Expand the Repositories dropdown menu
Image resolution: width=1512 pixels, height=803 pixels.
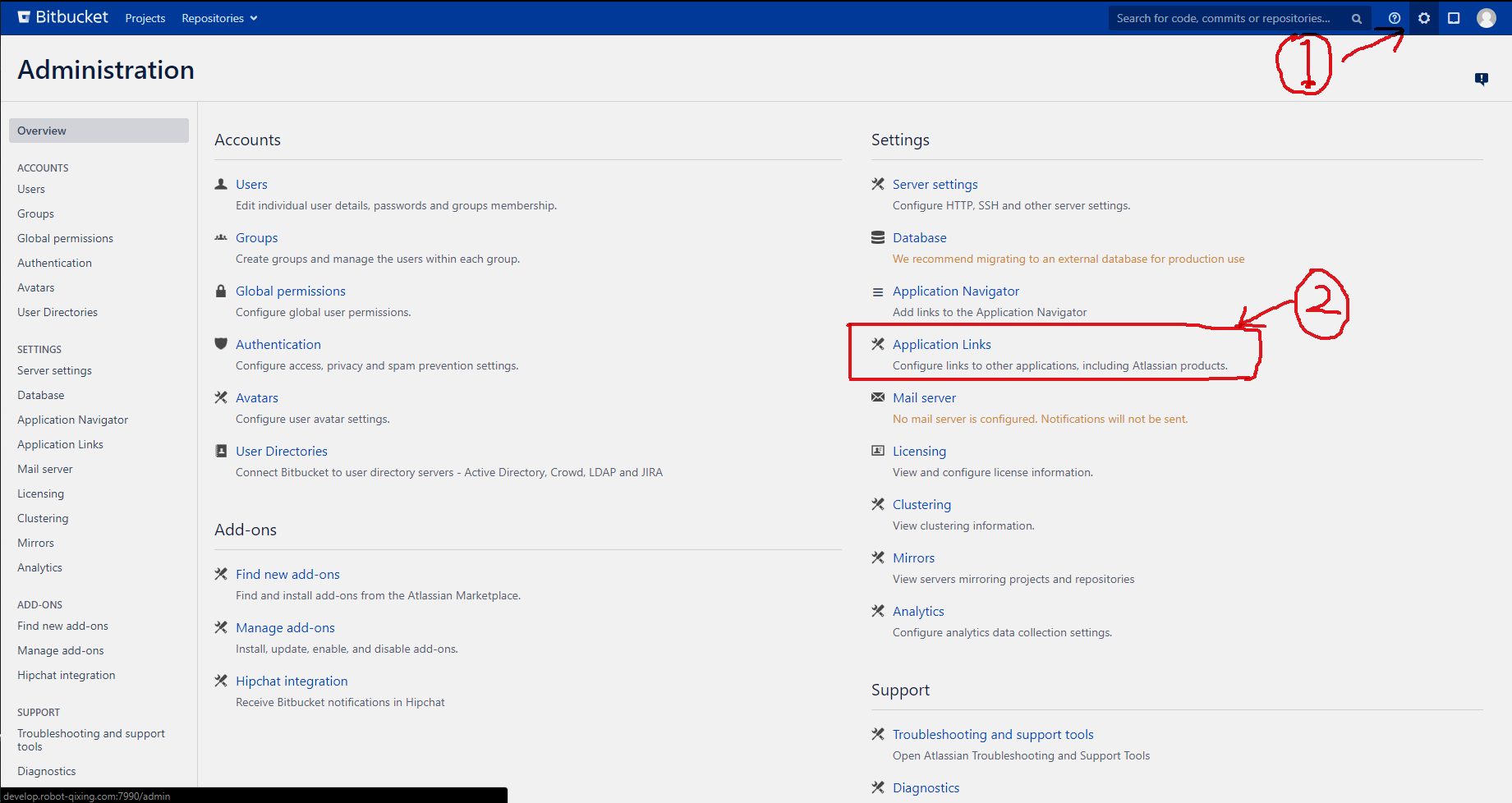219,18
